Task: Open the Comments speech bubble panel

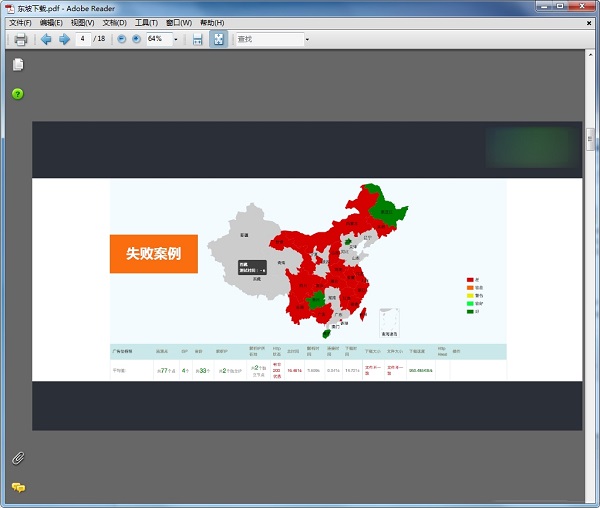Action: [18, 487]
